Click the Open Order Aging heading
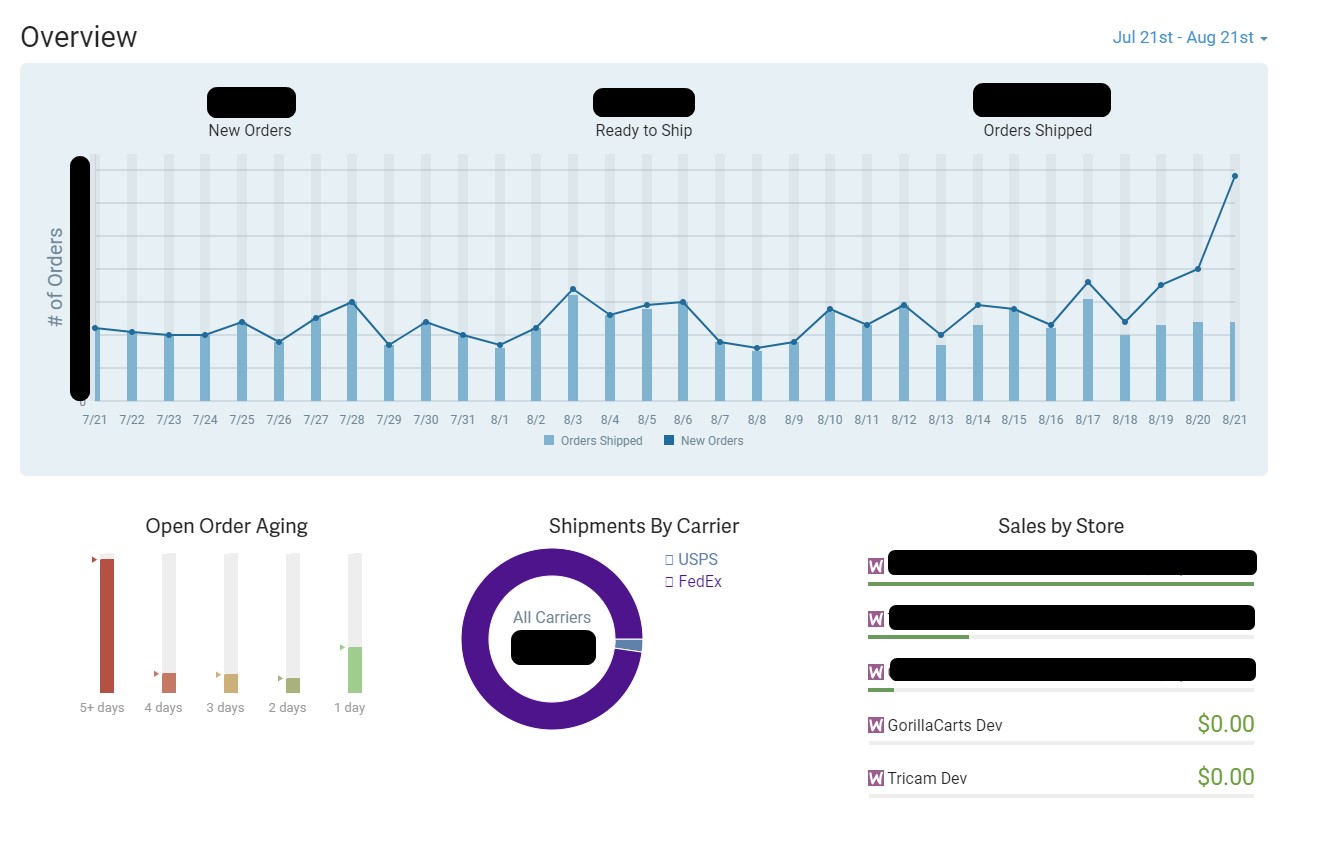 227,526
